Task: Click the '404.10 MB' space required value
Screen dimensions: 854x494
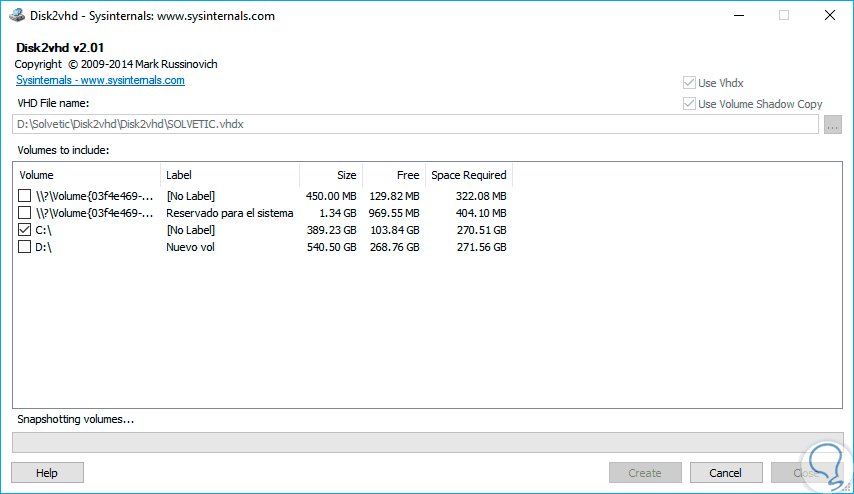Action: [x=481, y=213]
